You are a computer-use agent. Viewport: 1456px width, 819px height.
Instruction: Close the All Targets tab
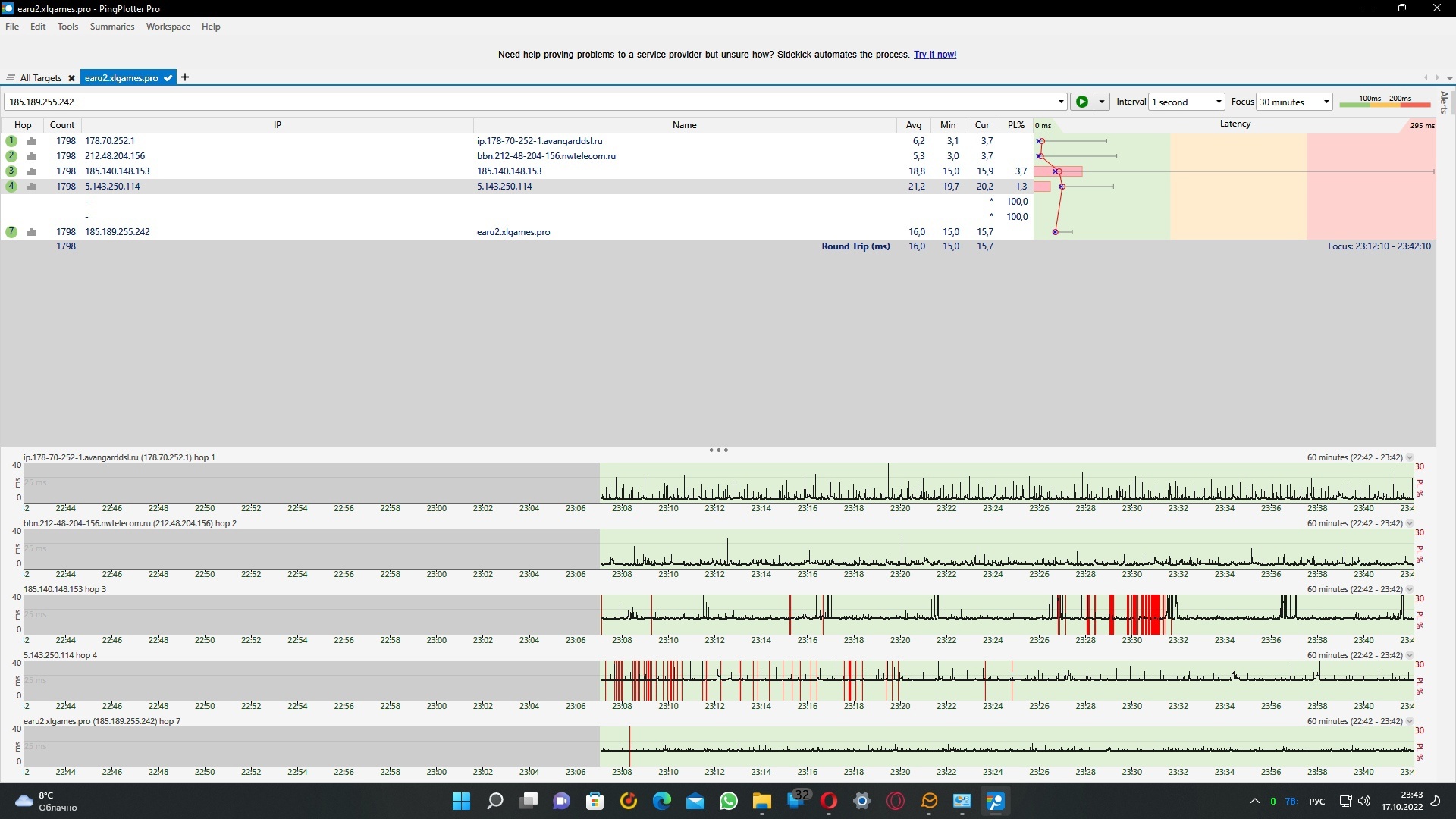tap(71, 78)
